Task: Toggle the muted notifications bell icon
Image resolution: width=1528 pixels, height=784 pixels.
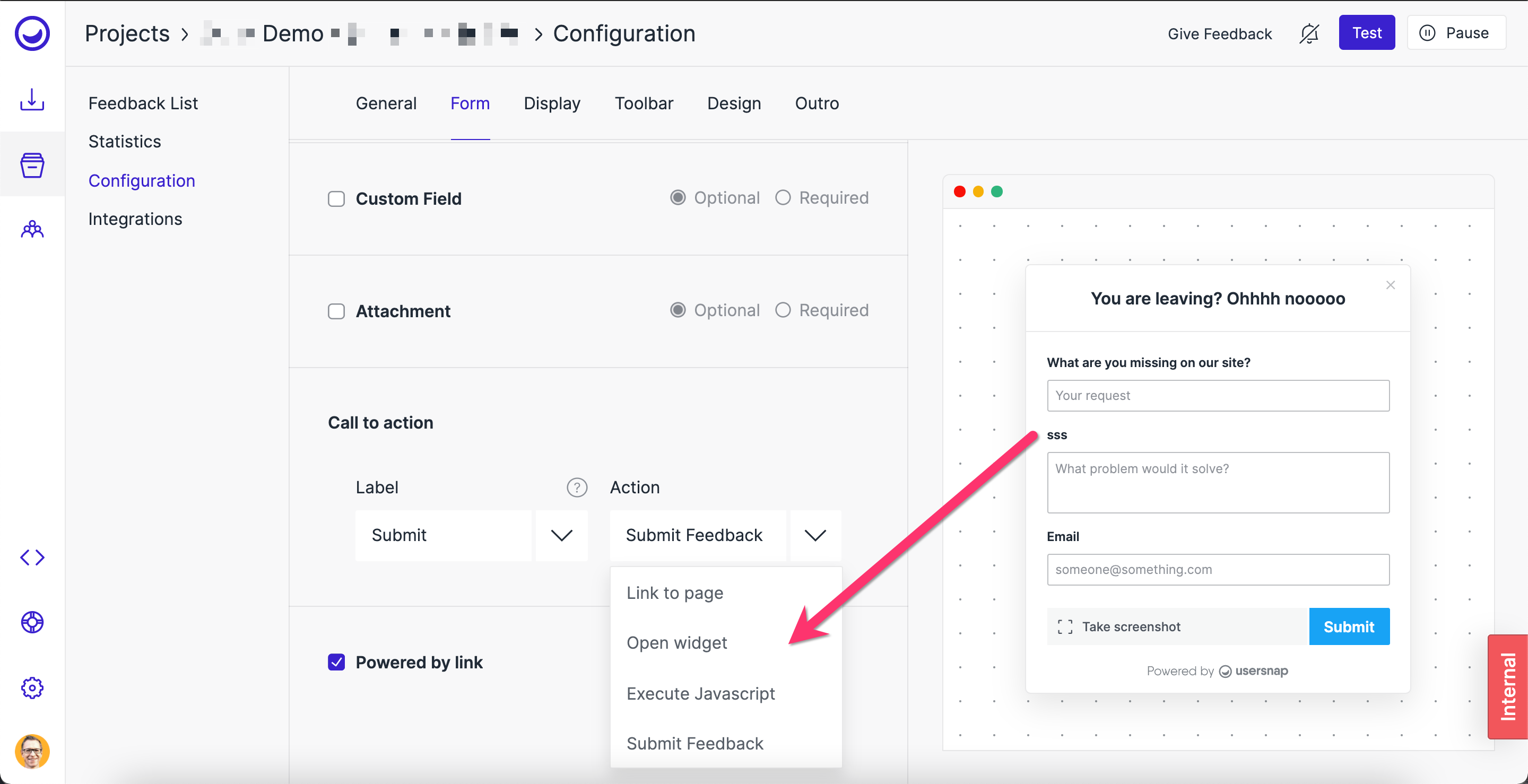Action: [x=1308, y=33]
